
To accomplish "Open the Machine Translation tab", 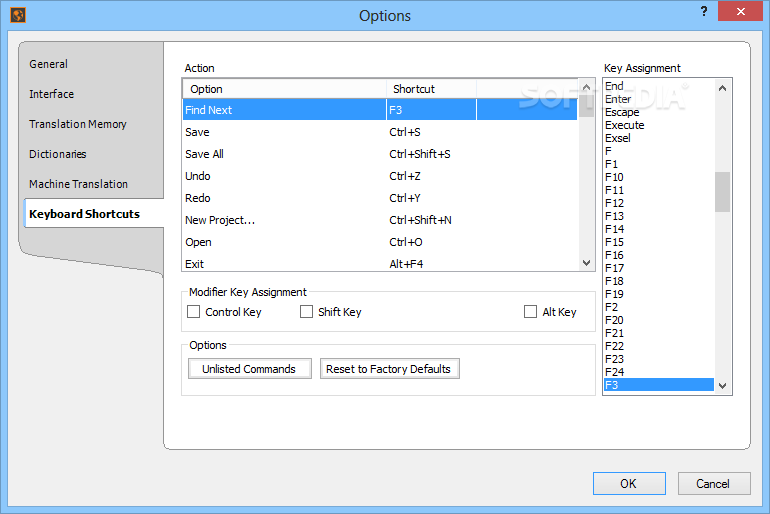I will pos(78,184).
